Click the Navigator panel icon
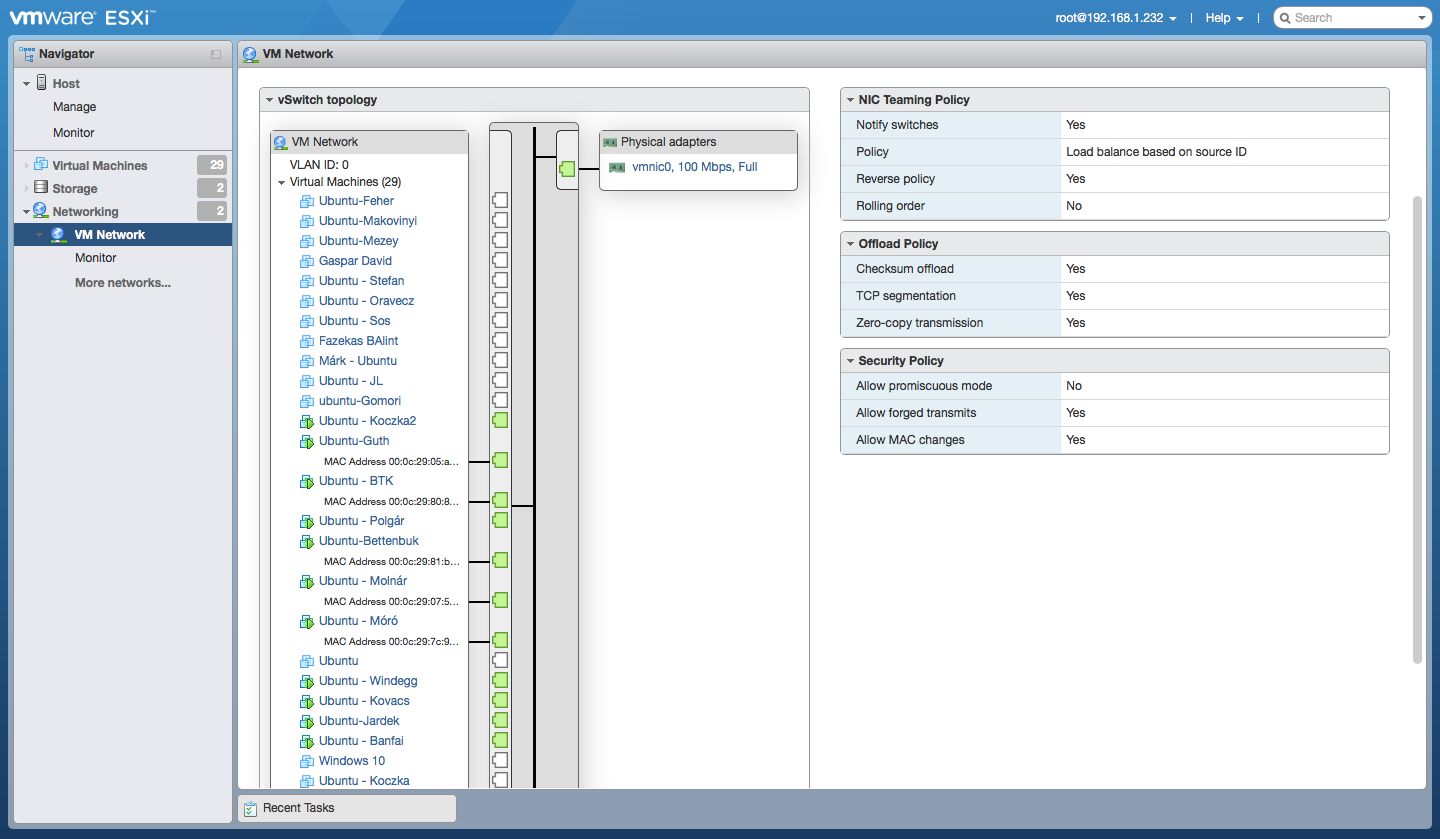Screen dimensions: 1440x839 (x=27, y=54)
